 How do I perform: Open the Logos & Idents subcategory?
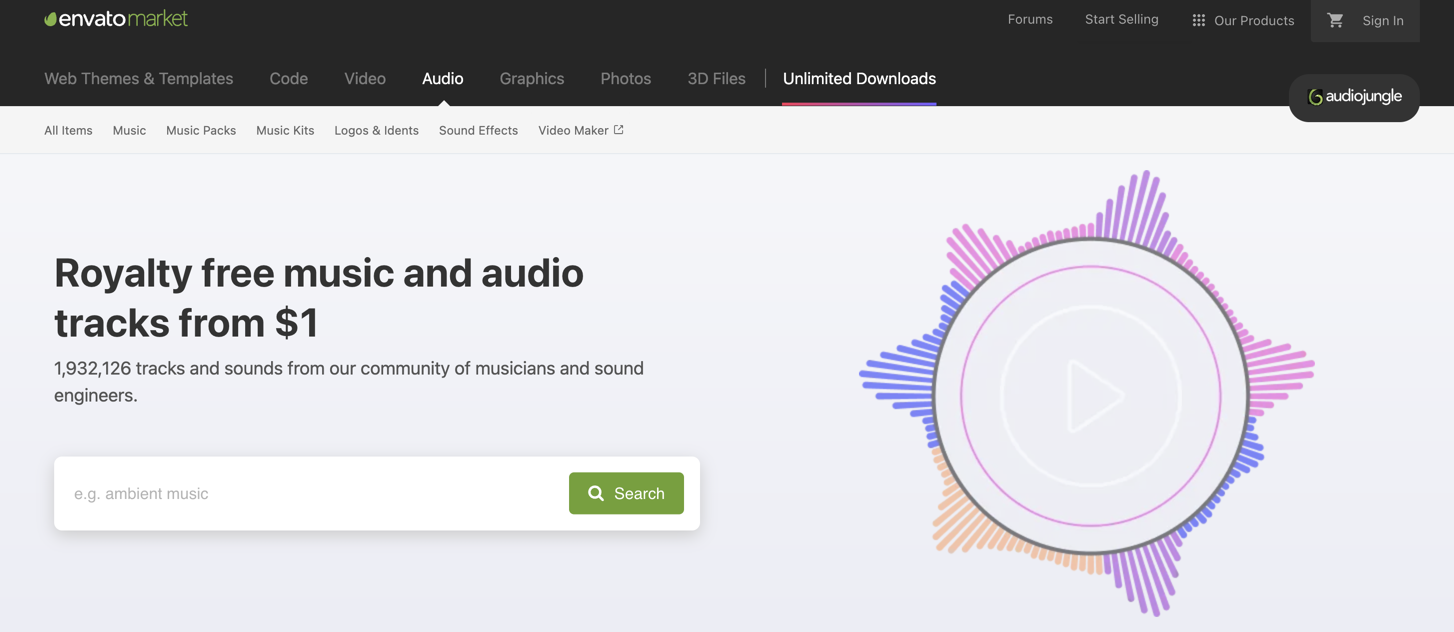tap(376, 131)
